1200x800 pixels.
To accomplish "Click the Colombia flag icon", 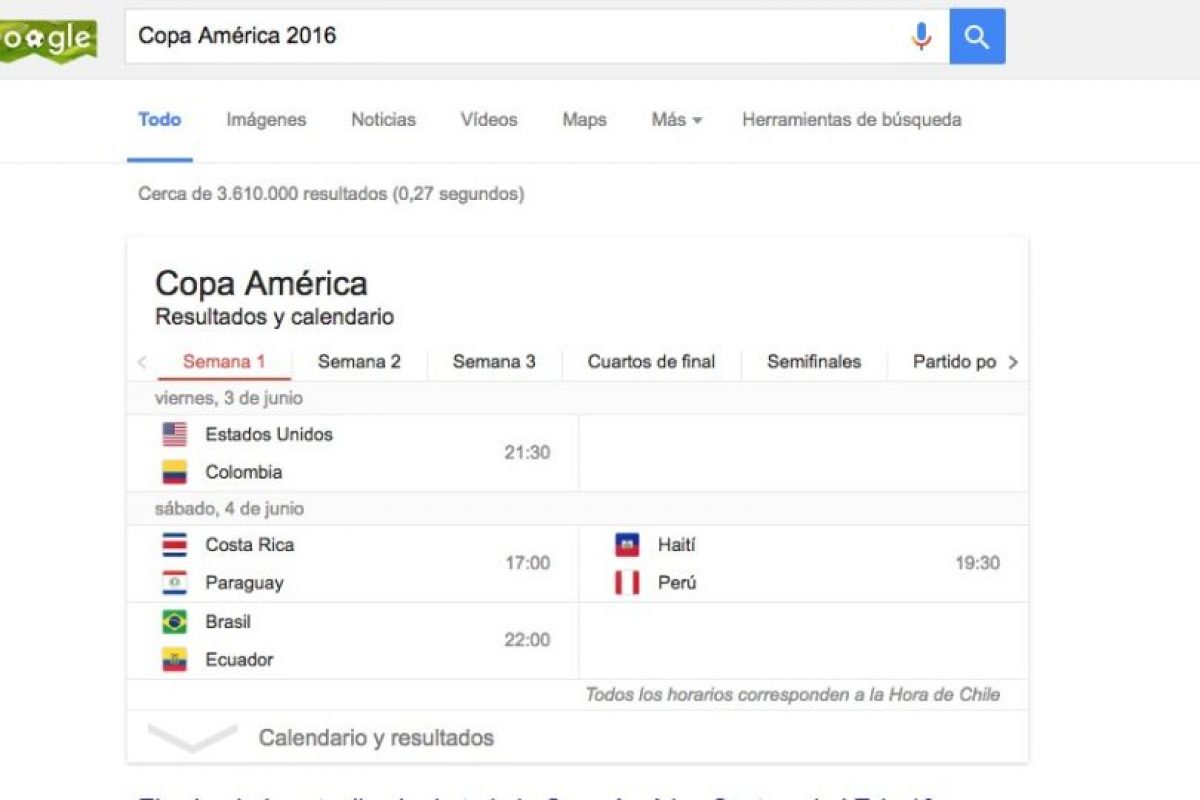I will click(175, 472).
